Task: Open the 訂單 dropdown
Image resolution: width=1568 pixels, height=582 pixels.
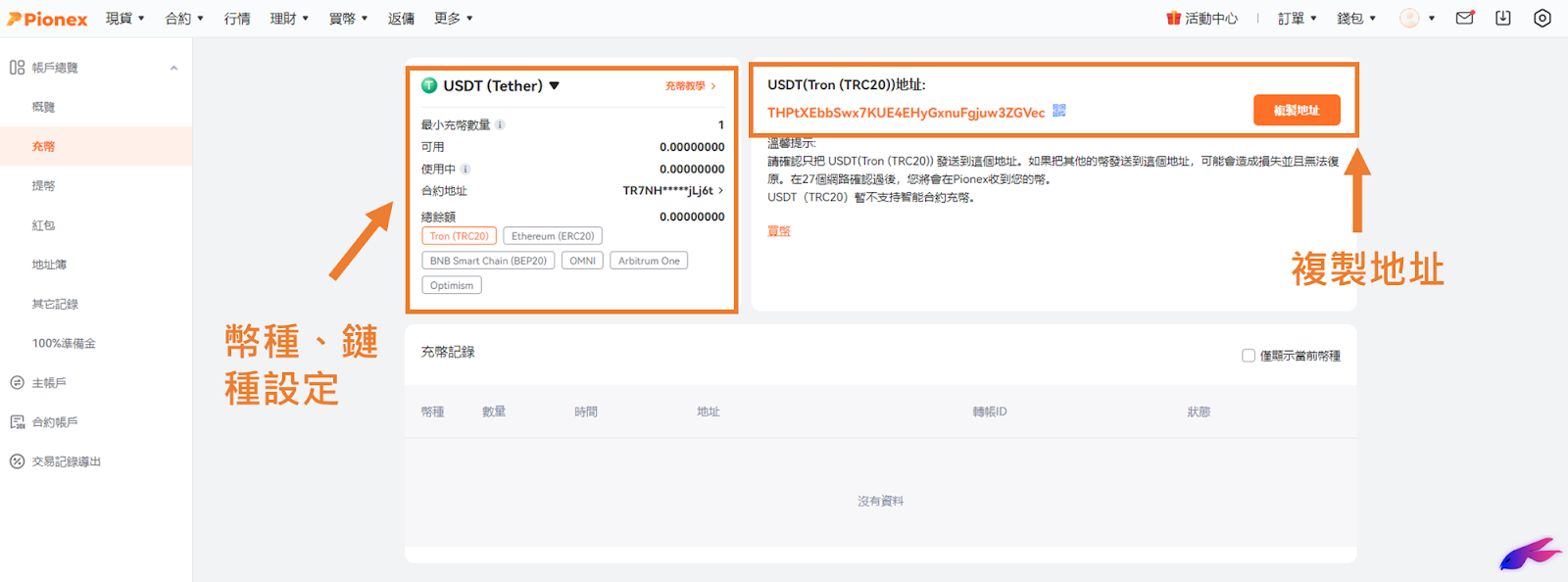Action: click(x=1298, y=19)
